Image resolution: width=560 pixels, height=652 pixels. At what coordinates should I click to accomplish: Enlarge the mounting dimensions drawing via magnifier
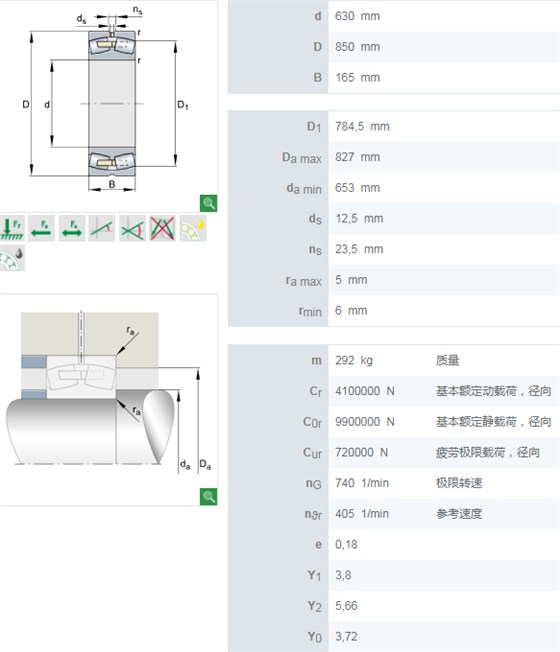pyautogui.click(x=208, y=496)
